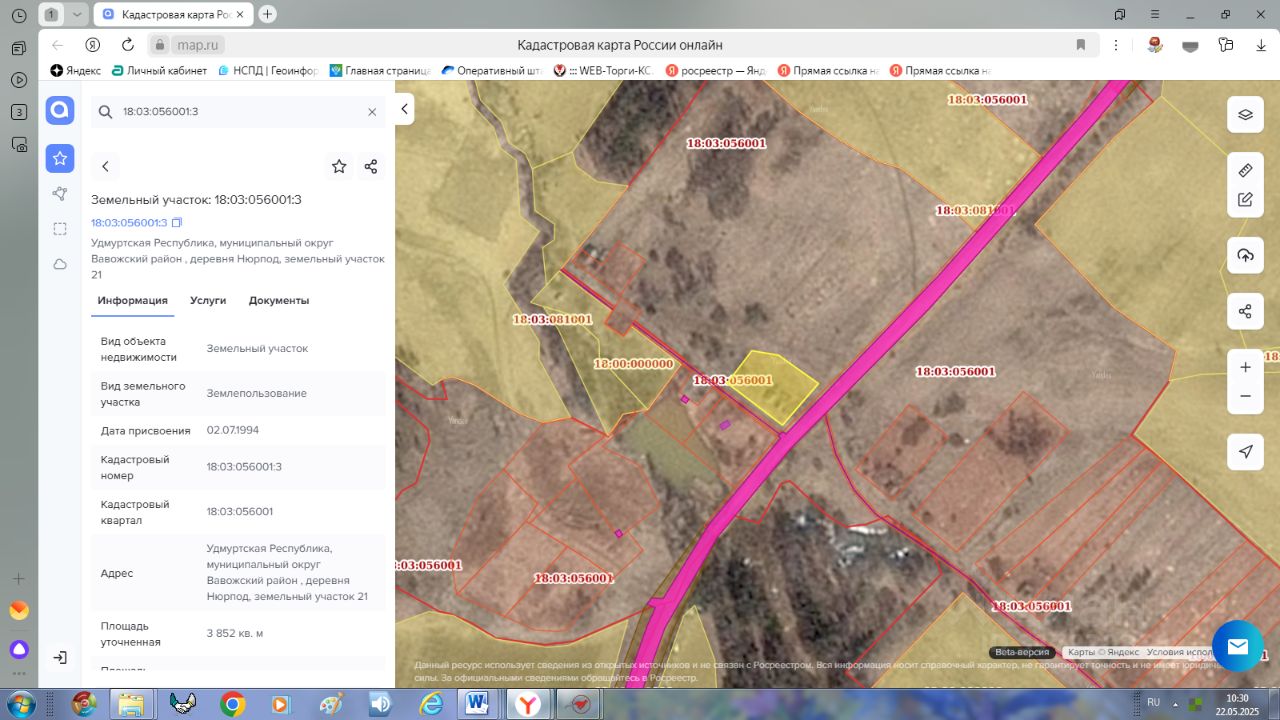Open Internet Explorer from taskbar
1280x720 pixels.
(x=430, y=704)
